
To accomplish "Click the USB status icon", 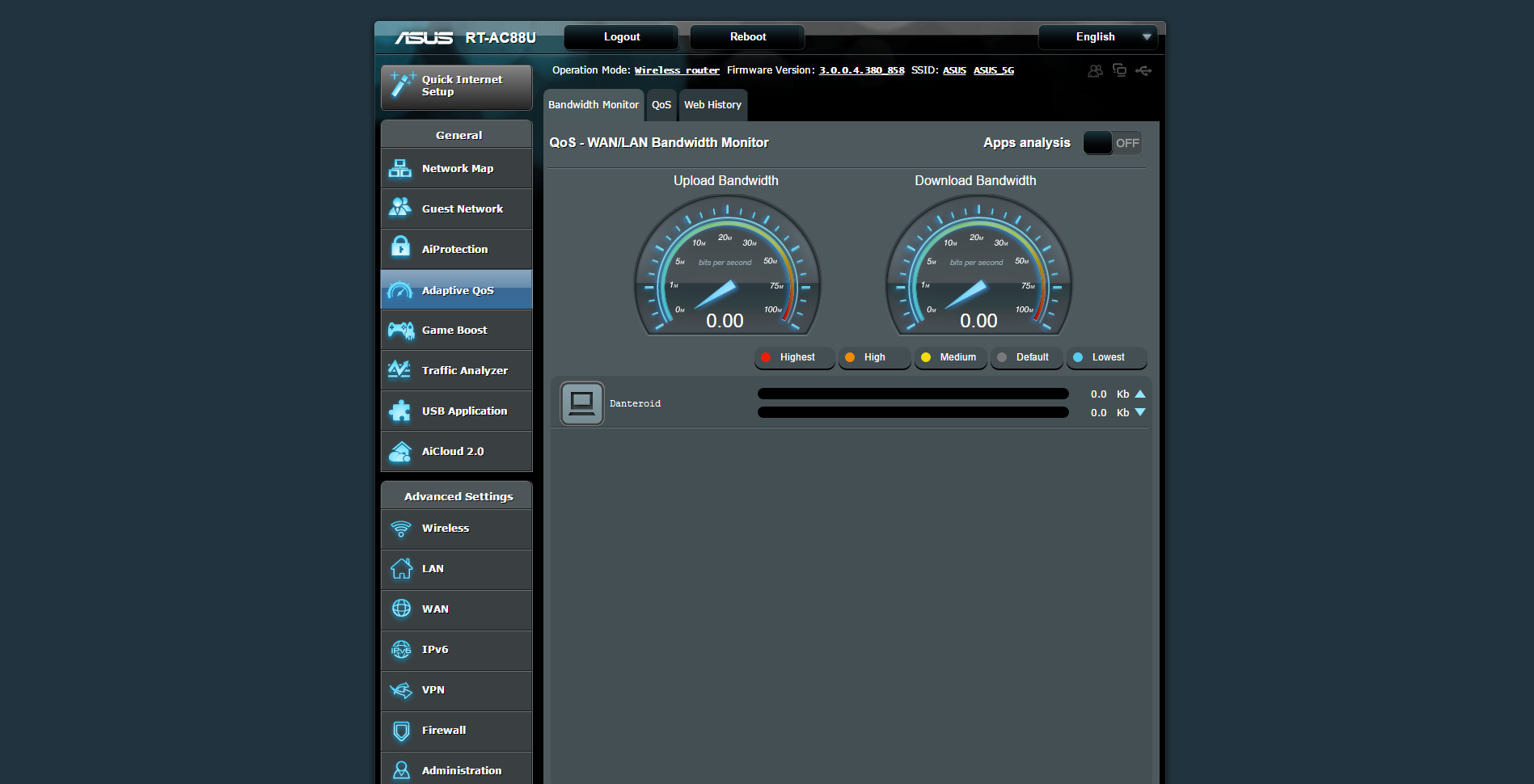I will pyautogui.click(x=1143, y=70).
